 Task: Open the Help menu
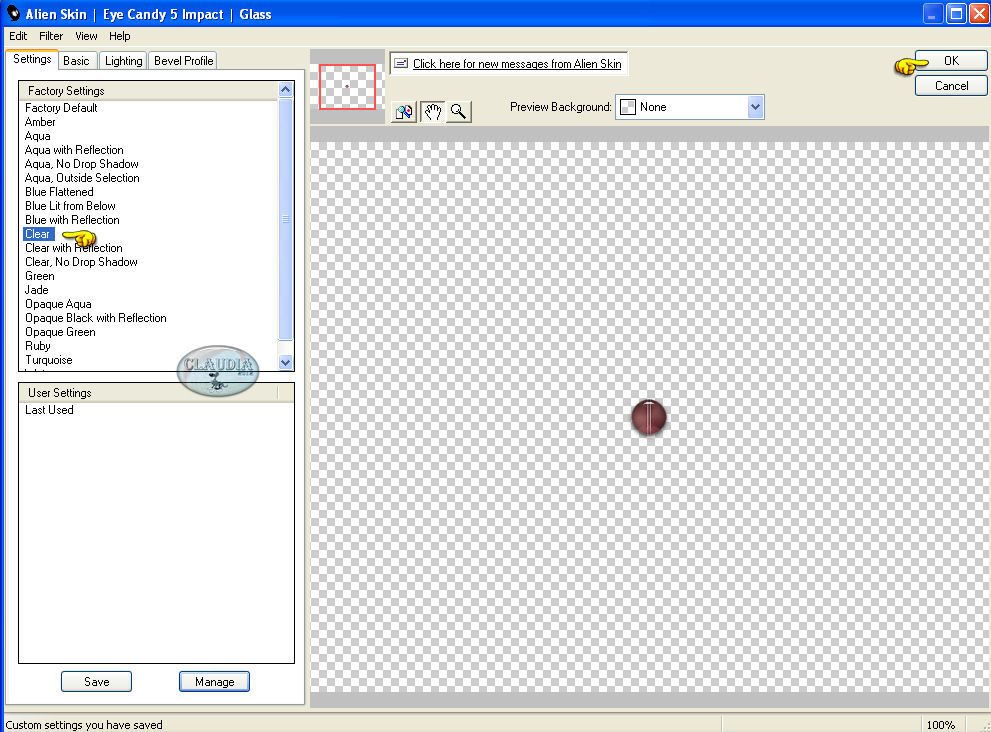coord(119,36)
